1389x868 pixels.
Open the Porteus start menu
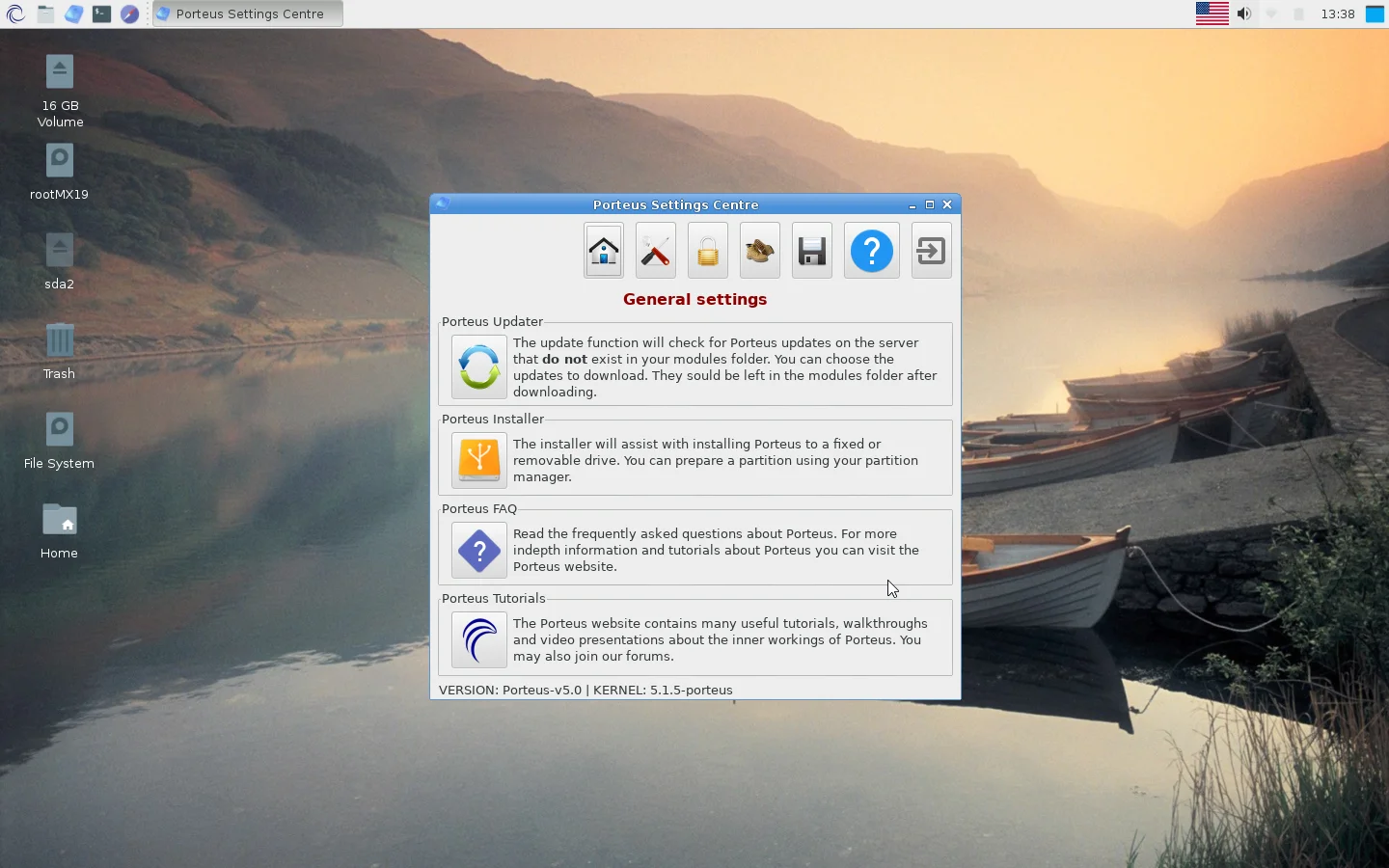15,14
